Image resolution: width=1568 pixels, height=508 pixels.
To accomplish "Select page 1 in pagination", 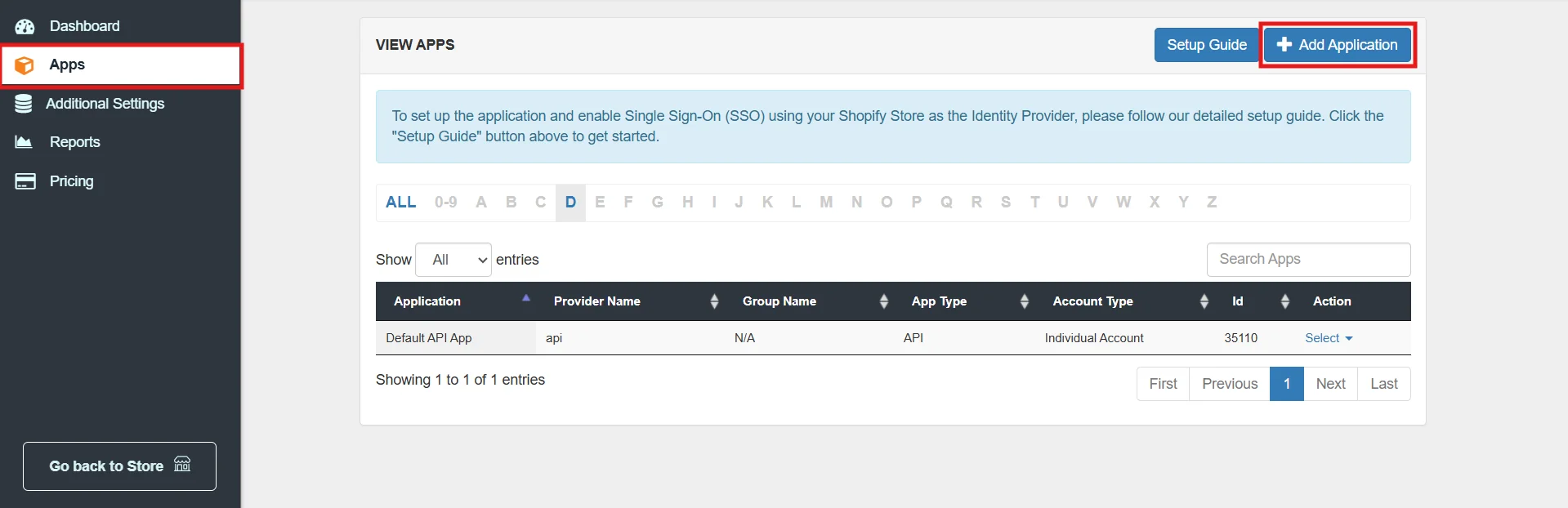I will point(1287,384).
